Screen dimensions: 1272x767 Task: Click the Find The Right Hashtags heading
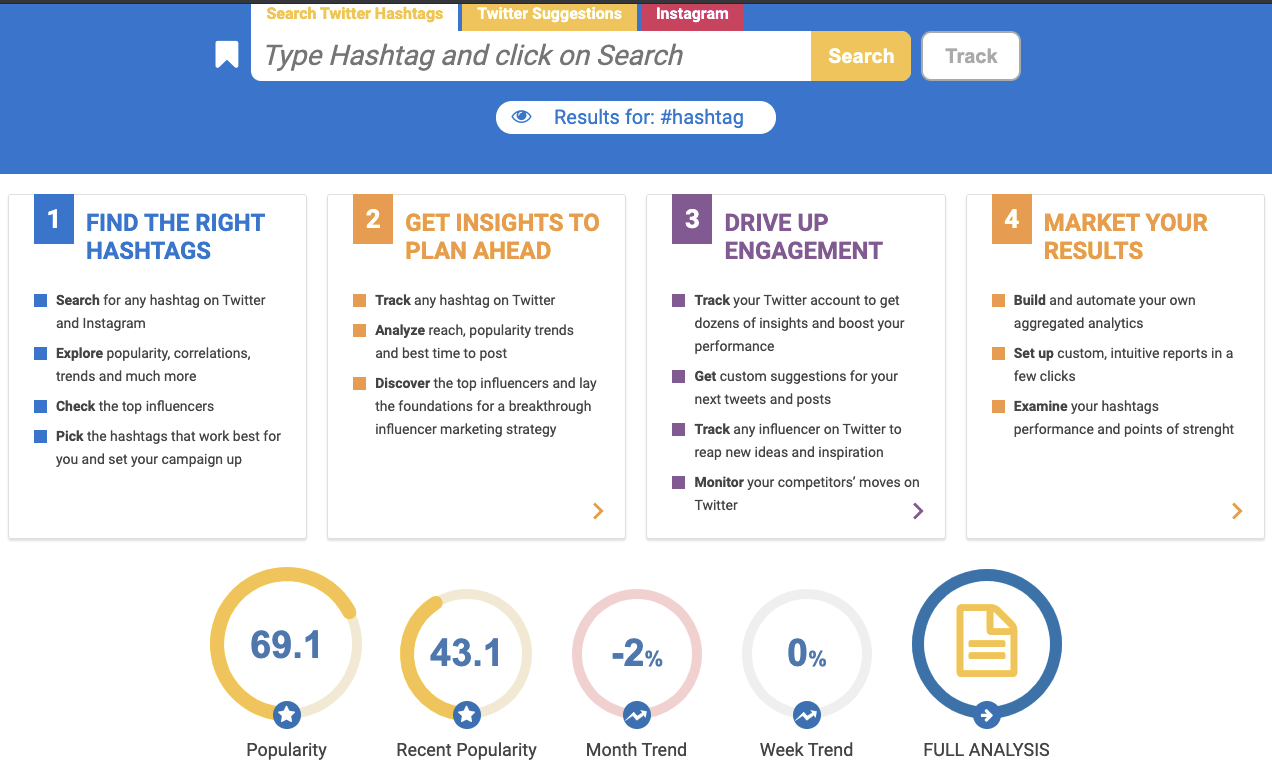pos(175,236)
